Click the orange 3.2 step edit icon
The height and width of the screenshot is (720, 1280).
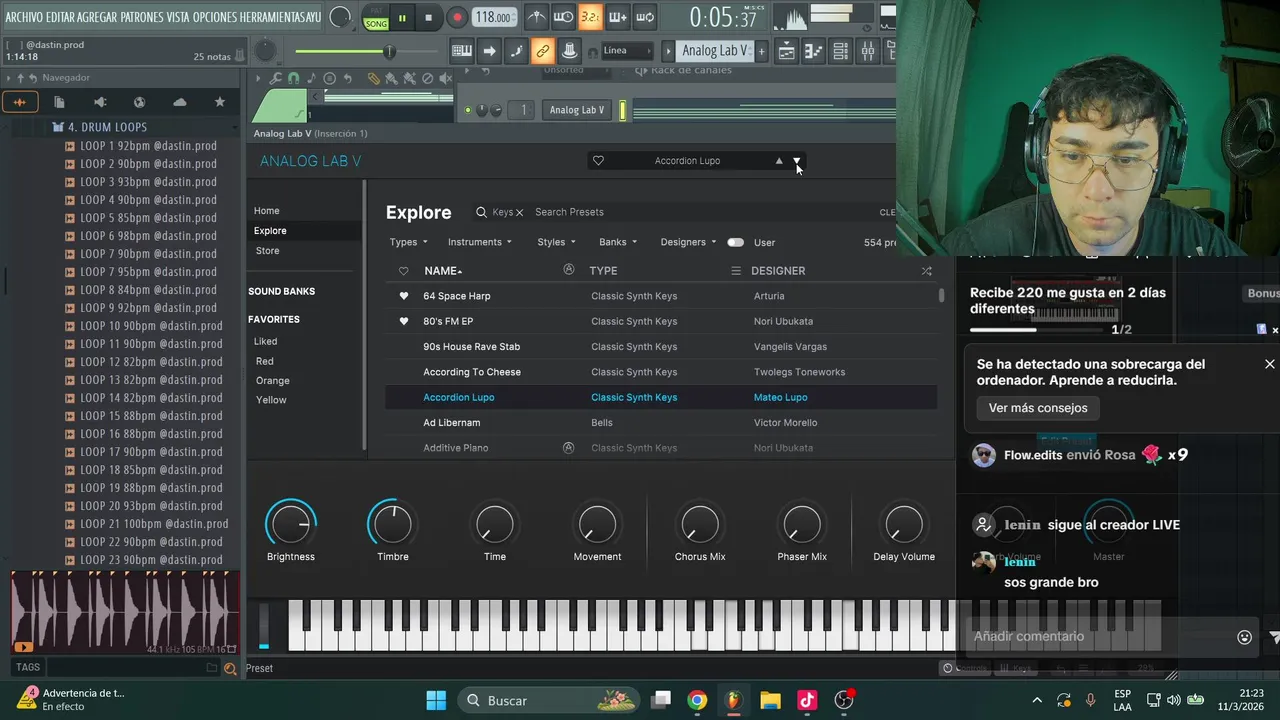tap(590, 17)
